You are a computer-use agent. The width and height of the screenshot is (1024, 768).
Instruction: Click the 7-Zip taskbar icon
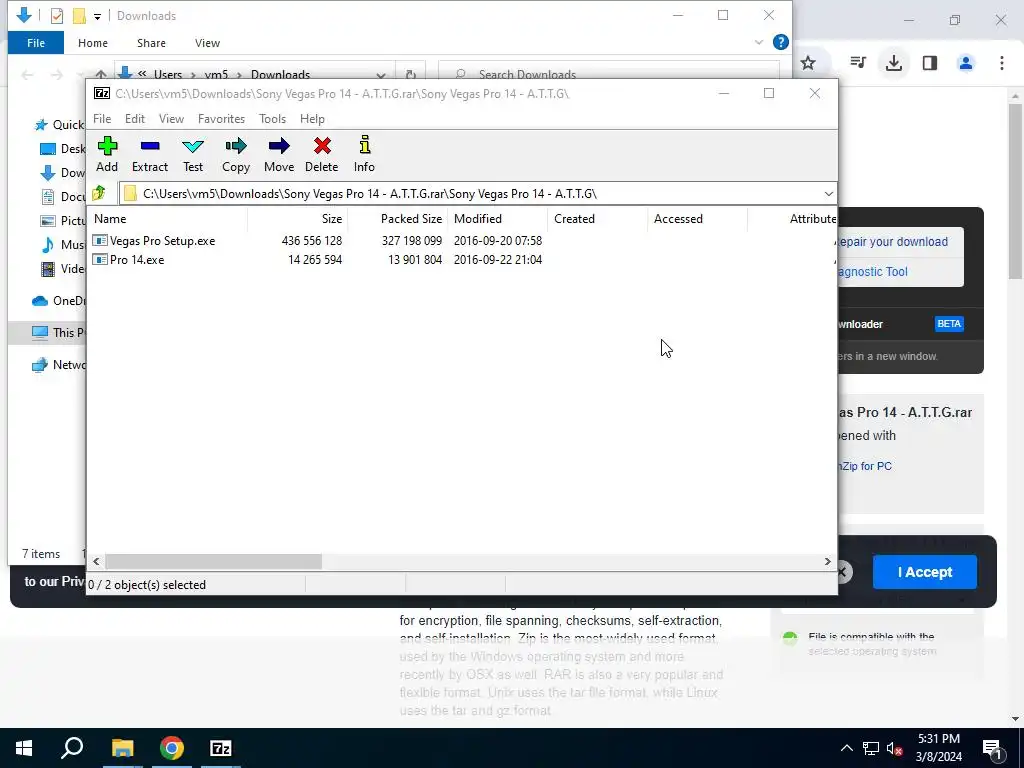coord(221,748)
